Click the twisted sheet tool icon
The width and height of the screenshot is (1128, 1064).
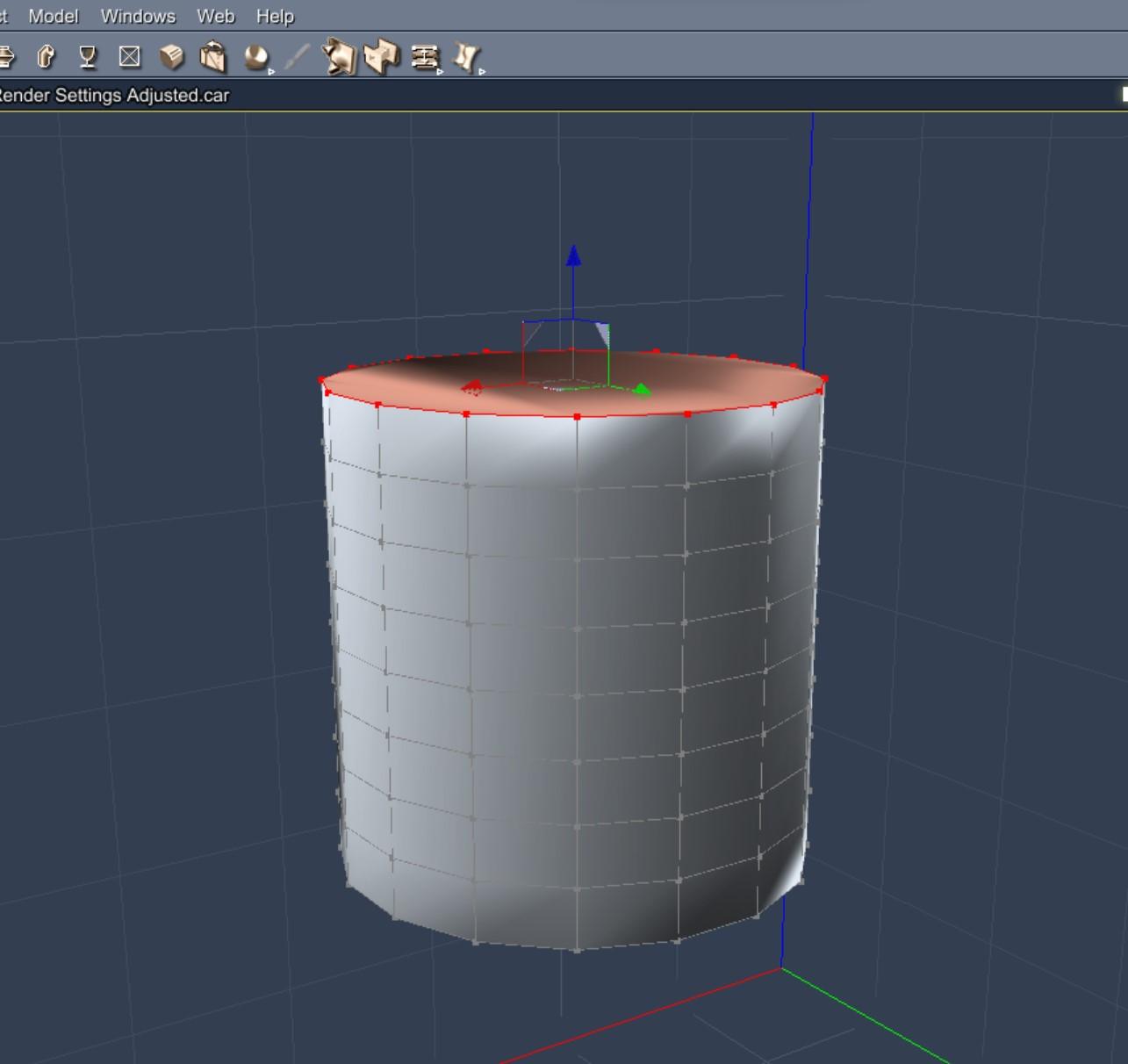465,57
